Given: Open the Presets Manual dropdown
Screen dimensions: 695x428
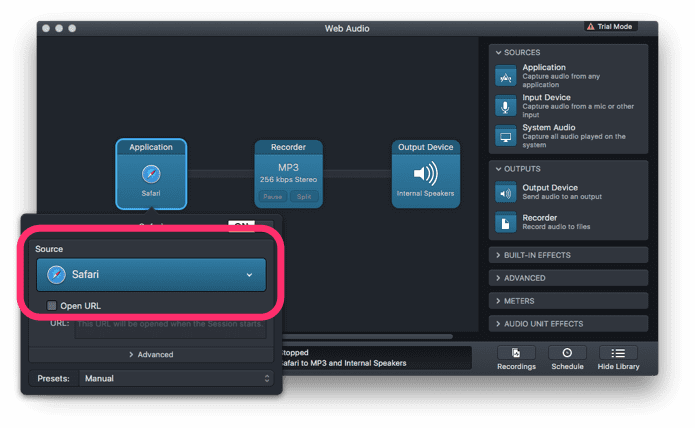Looking at the screenshot, I should pos(176,378).
